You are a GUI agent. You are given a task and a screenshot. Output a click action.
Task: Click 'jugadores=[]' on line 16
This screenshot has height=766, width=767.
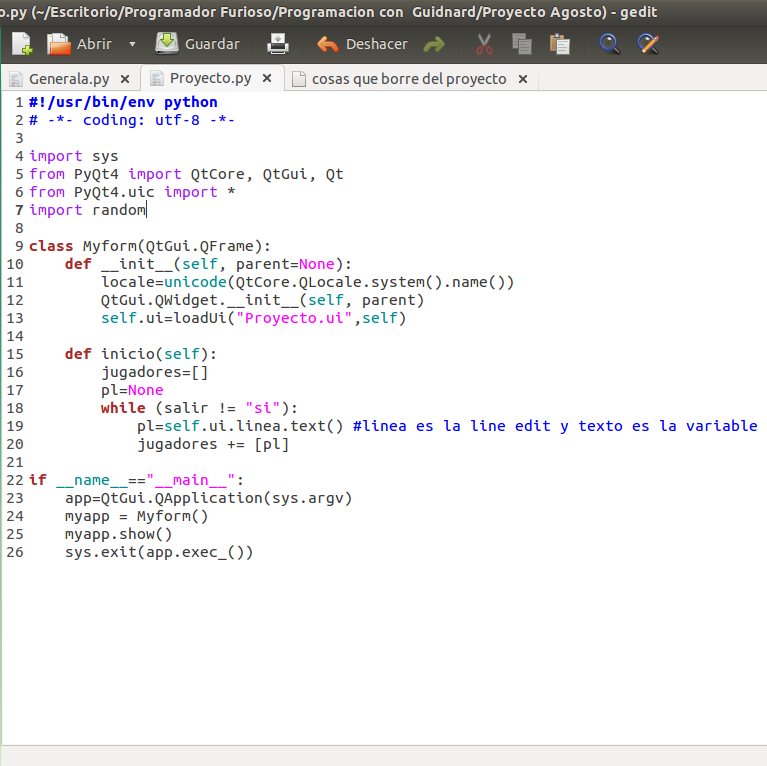[155, 372]
